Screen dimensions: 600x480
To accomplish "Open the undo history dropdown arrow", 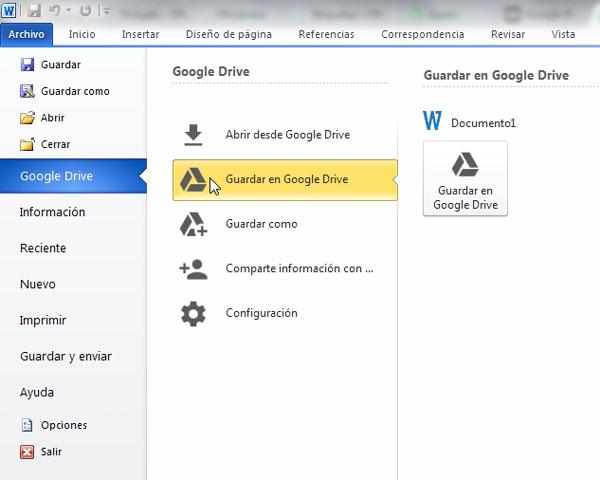I will [67, 11].
